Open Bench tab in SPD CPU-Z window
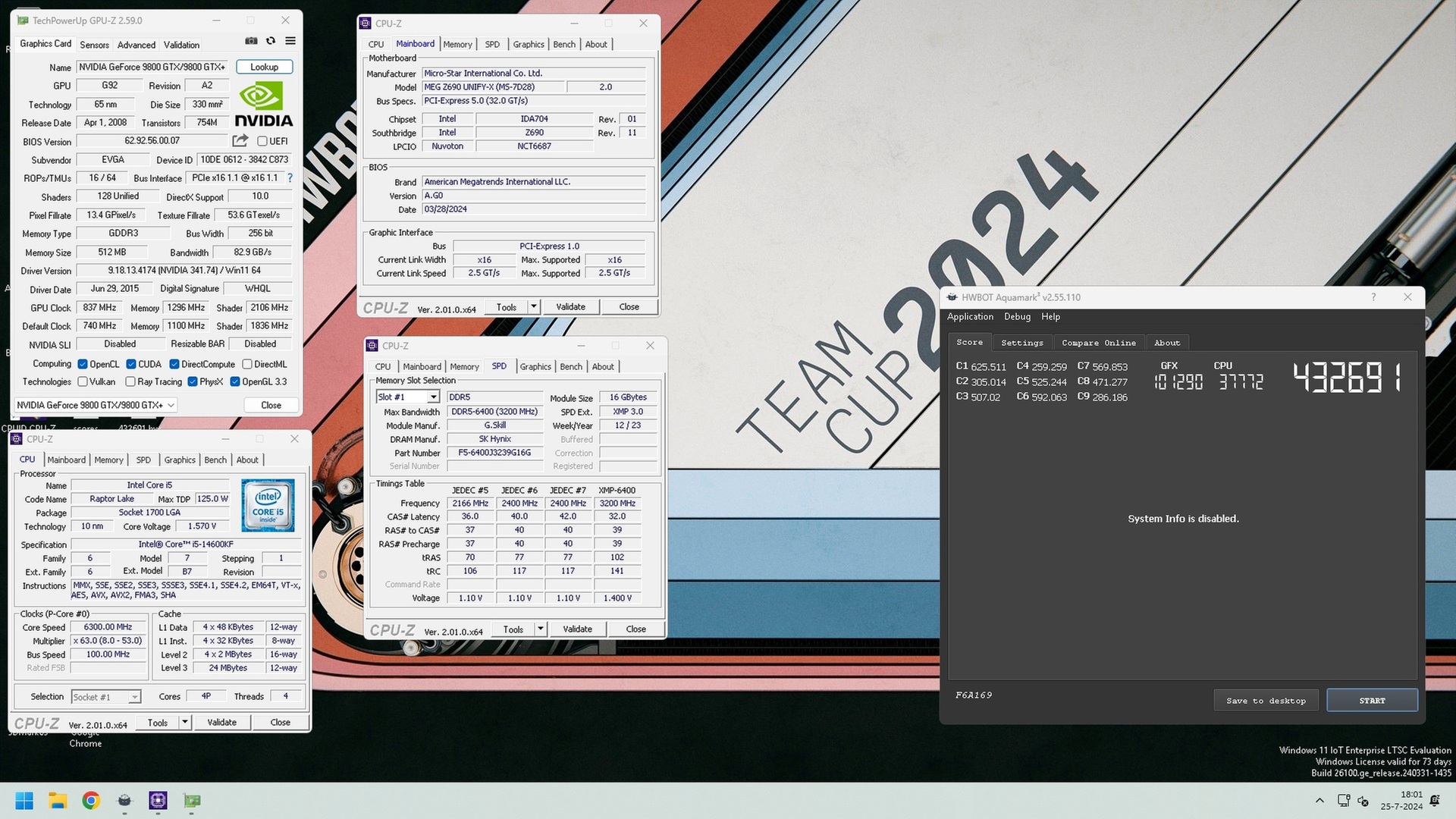This screenshot has width=1456, height=819. 571,367
